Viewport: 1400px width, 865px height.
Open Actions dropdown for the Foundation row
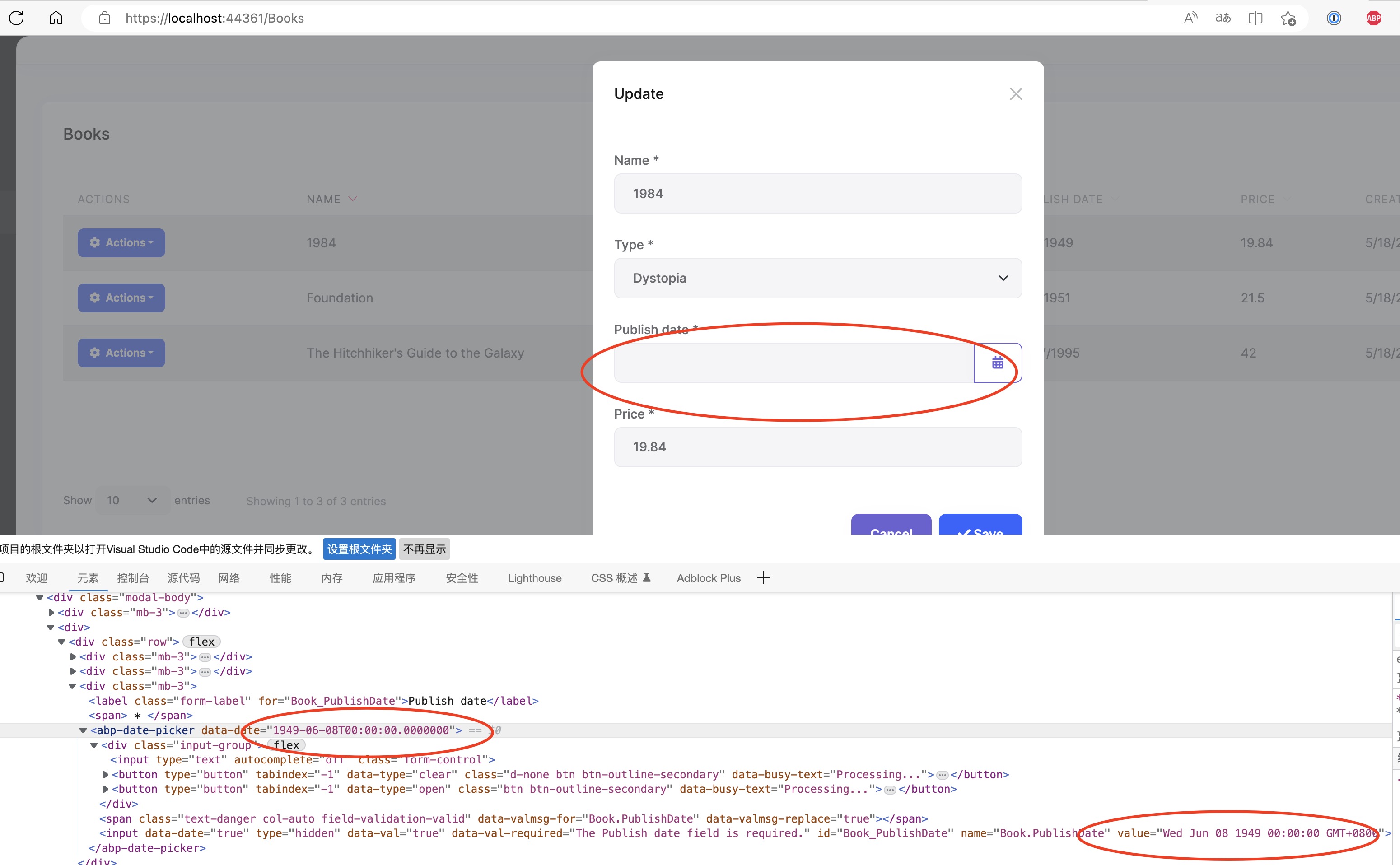pyautogui.click(x=121, y=298)
